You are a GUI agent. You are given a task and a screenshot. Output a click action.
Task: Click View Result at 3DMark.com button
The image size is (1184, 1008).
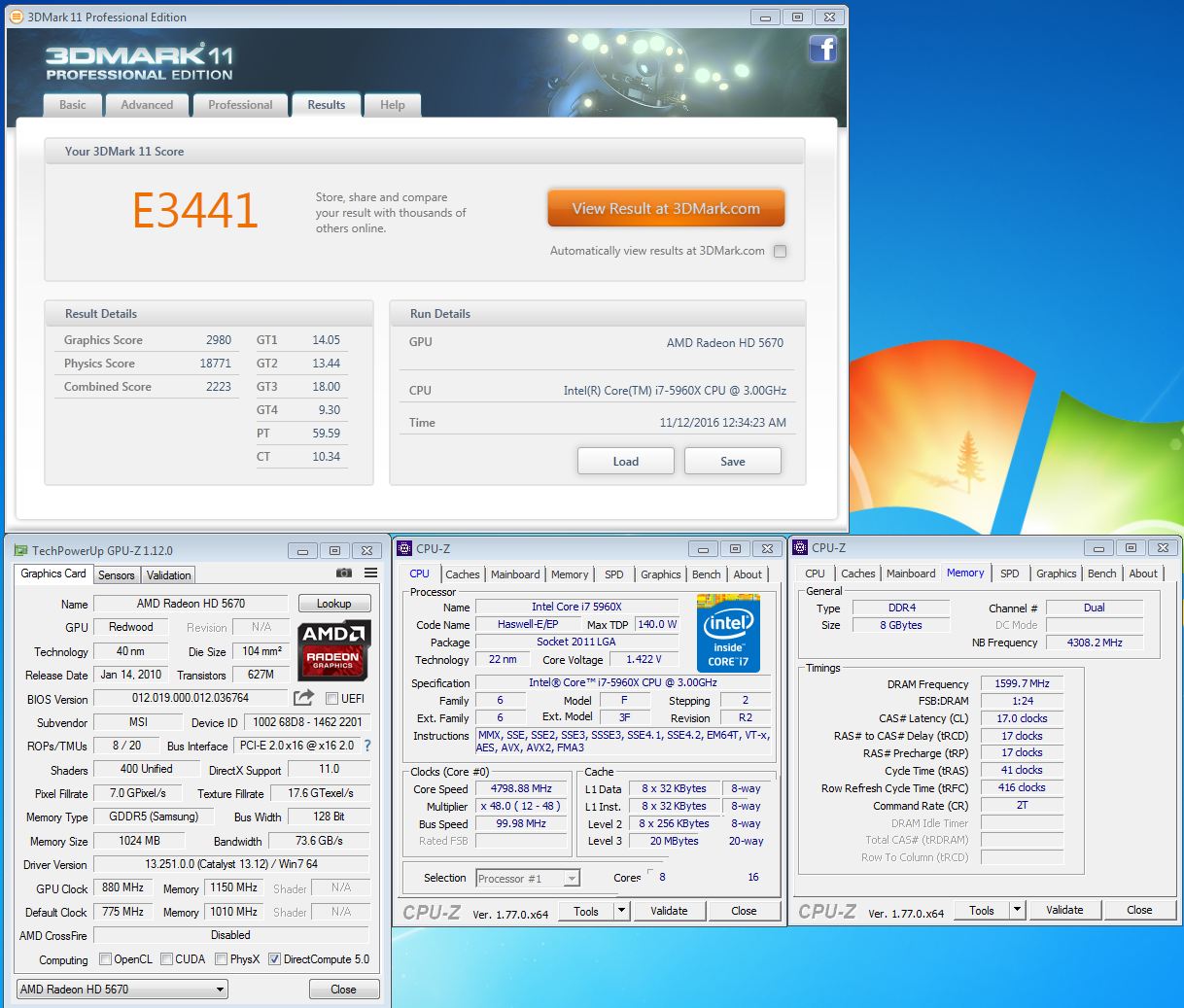(x=666, y=208)
